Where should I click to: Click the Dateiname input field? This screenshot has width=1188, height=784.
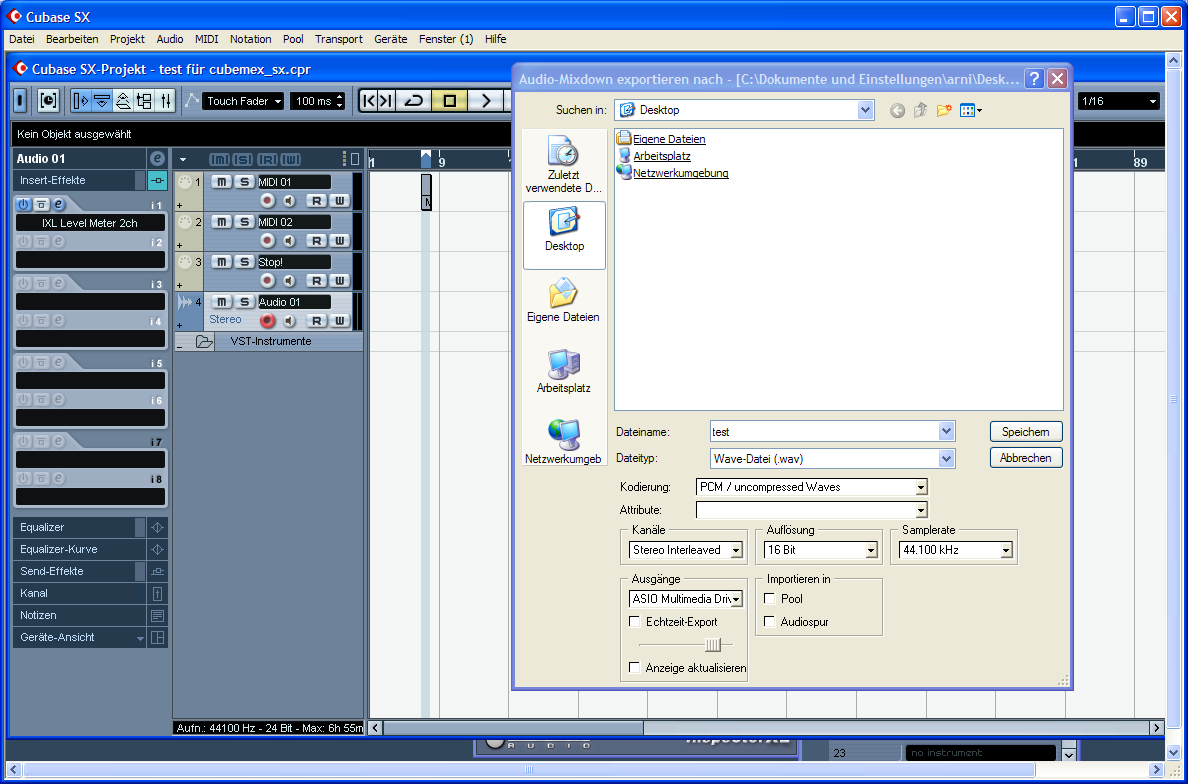824,432
